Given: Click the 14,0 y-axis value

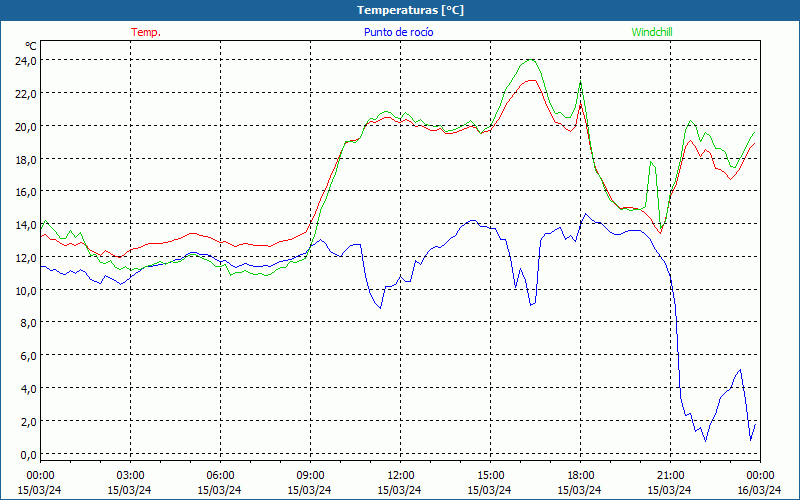Looking at the screenshot, I should click(26, 225).
